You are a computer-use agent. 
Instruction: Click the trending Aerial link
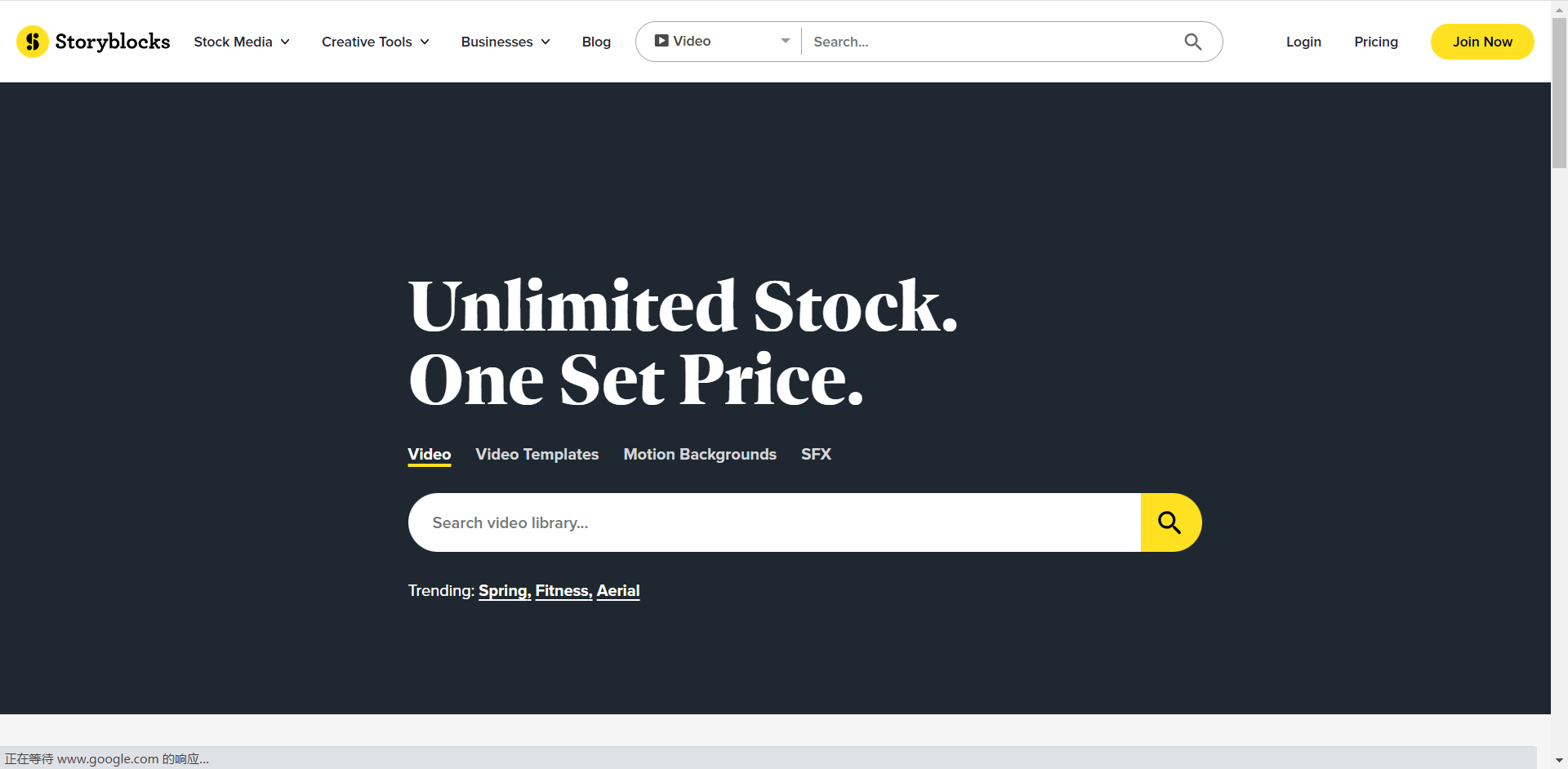click(x=618, y=590)
